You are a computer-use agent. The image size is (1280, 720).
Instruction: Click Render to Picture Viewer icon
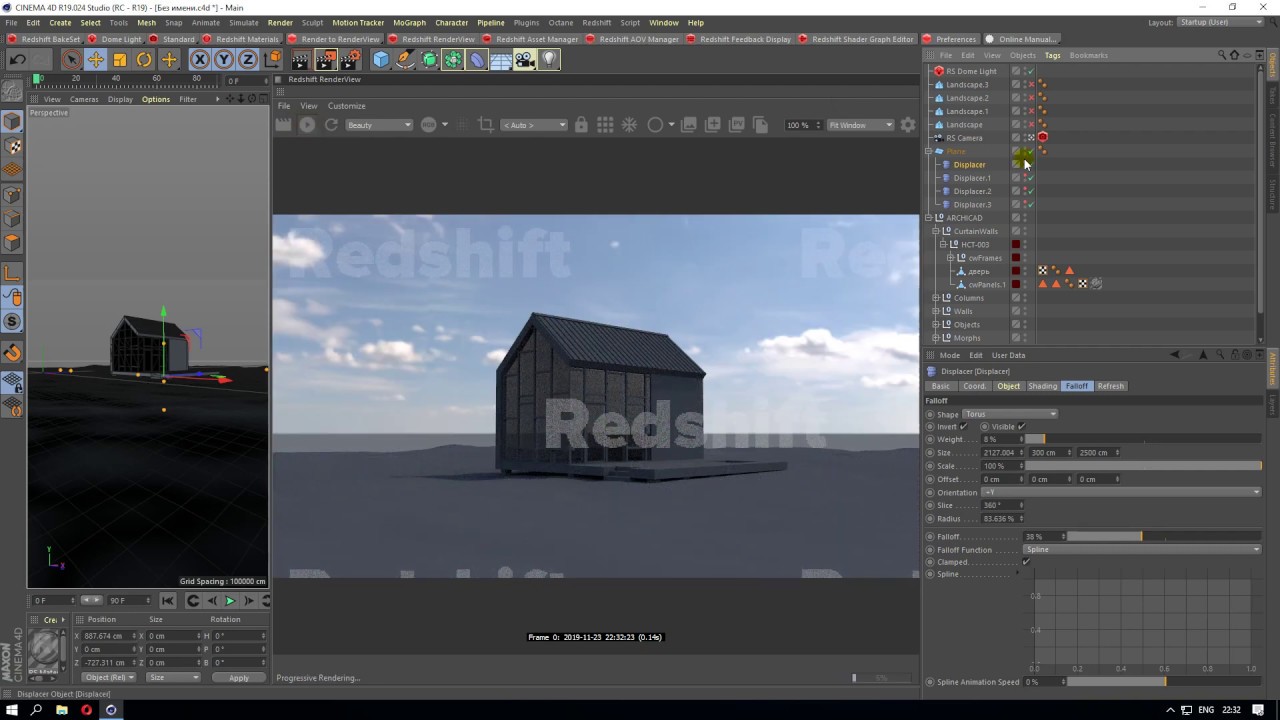pyautogui.click(x=326, y=60)
